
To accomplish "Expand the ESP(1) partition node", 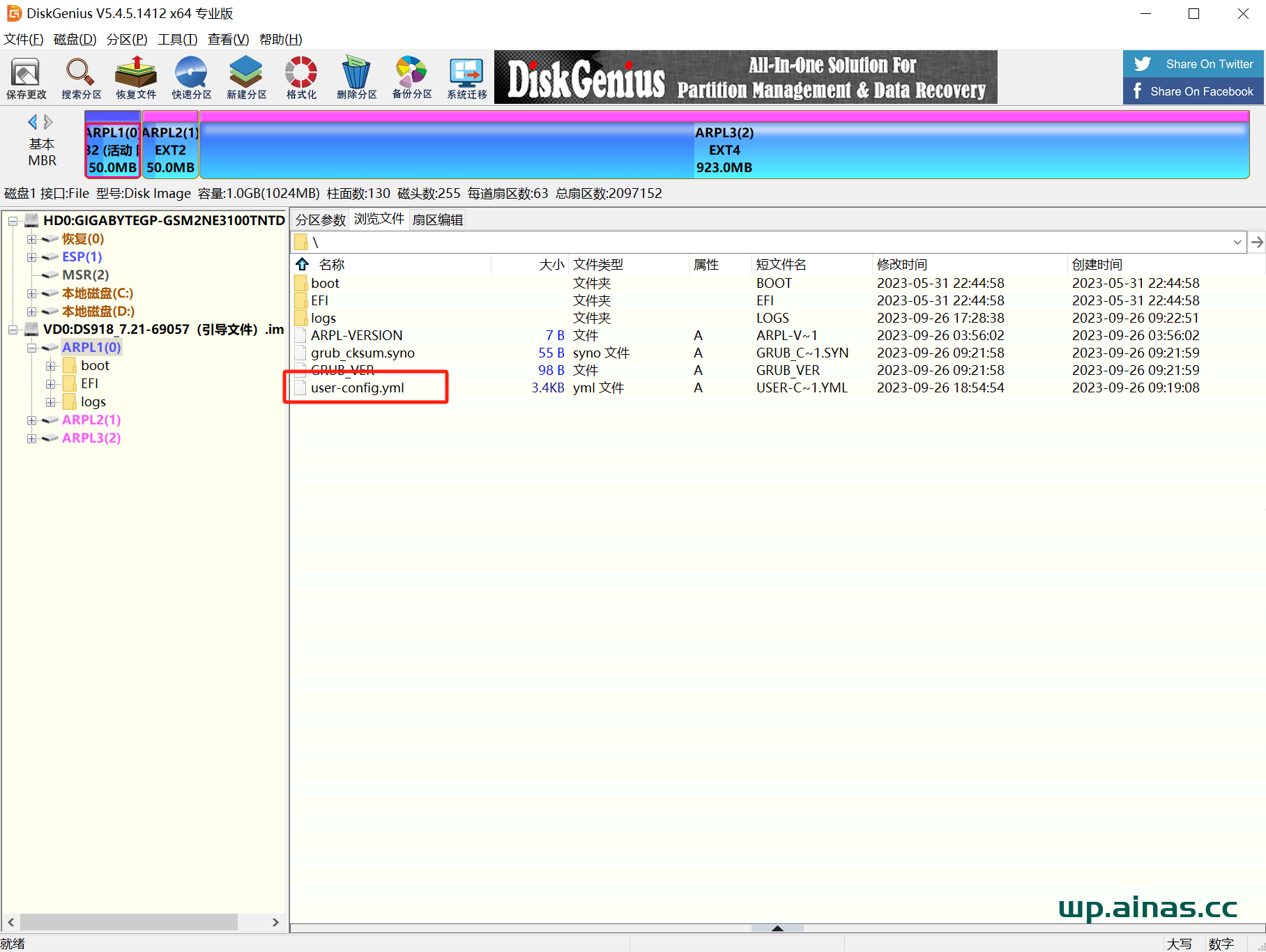I will (x=31, y=257).
